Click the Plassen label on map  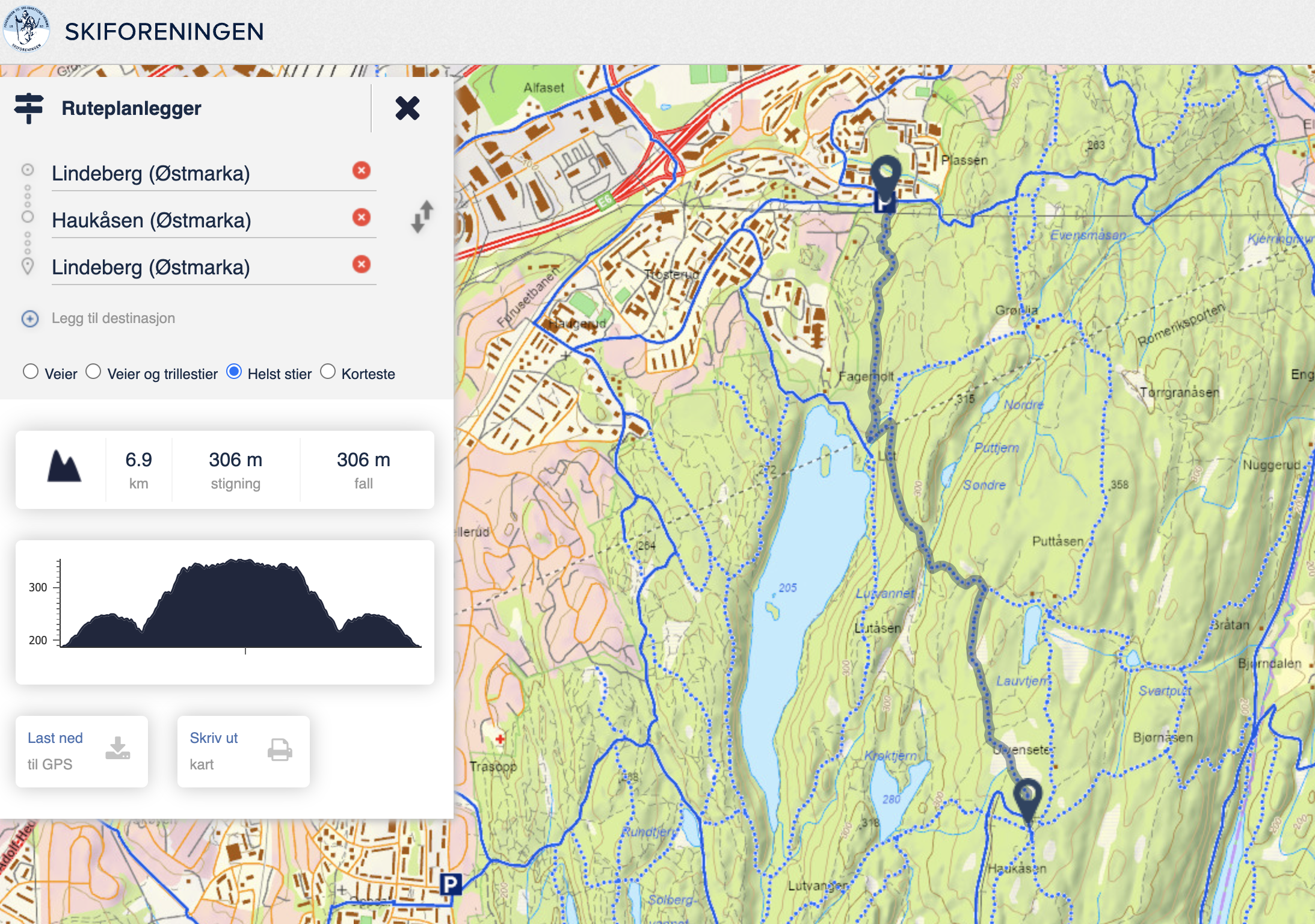(964, 160)
